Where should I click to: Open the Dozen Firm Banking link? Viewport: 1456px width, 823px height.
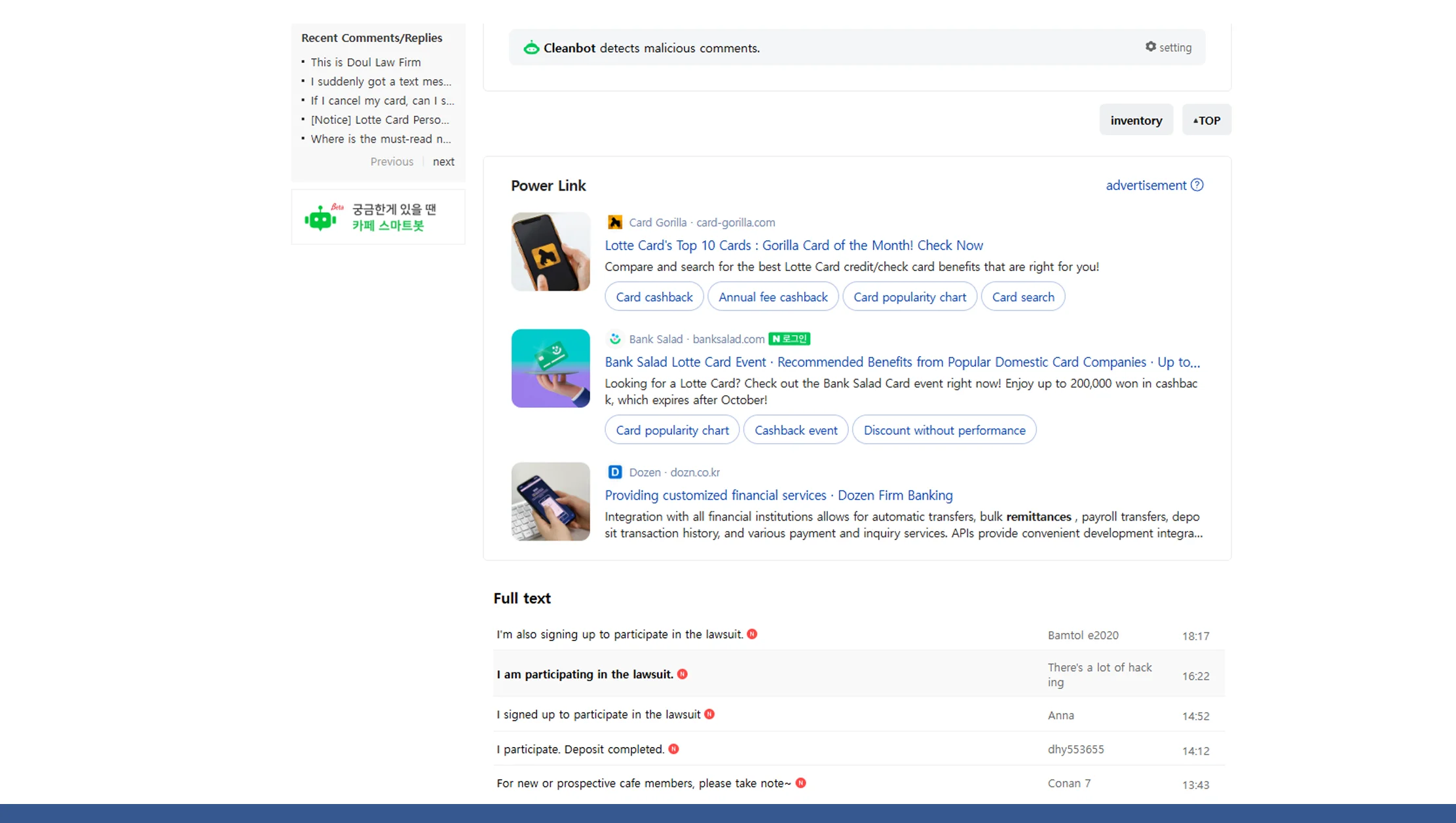pyautogui.click(x=778, y=495)
